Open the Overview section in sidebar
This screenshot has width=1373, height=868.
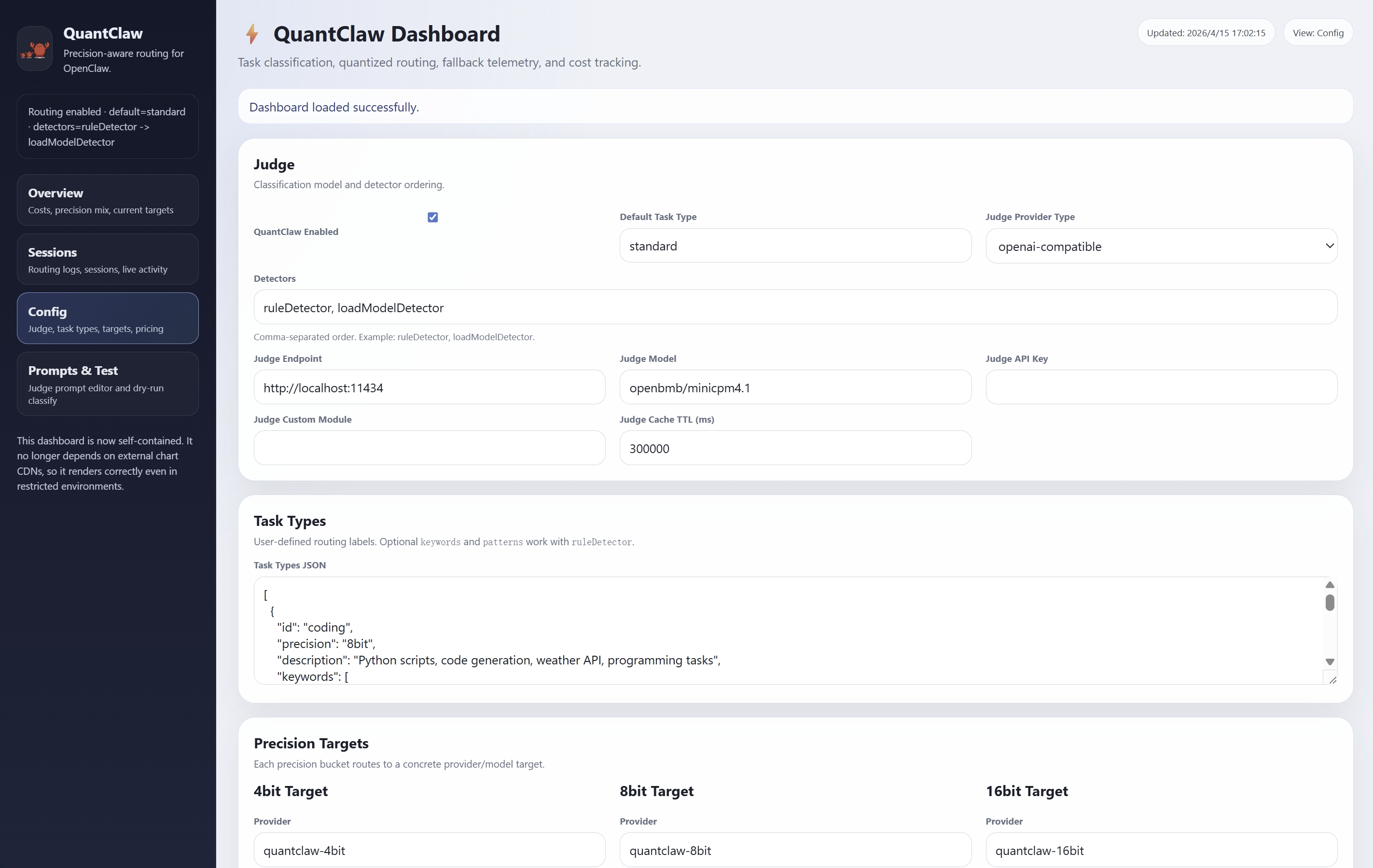(x=108, y=200)
